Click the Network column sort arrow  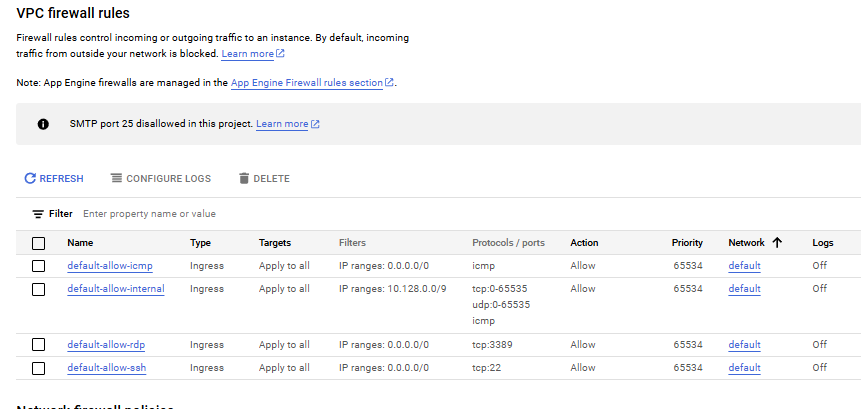click(777, 243)
